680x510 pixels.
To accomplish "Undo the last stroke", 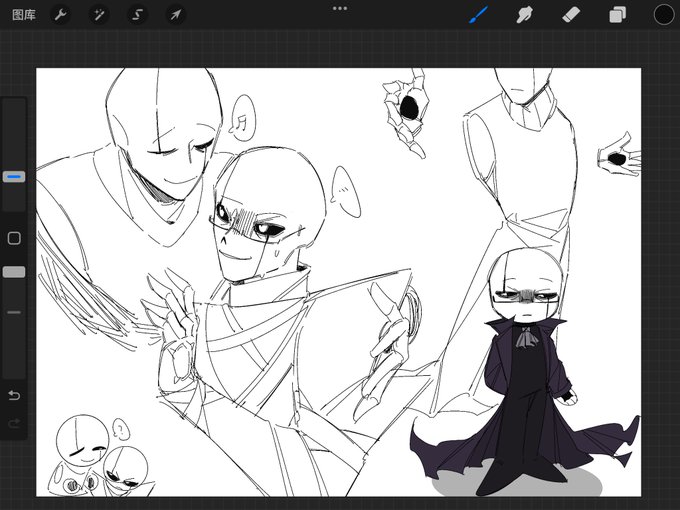I will click(x=14, y=395).
